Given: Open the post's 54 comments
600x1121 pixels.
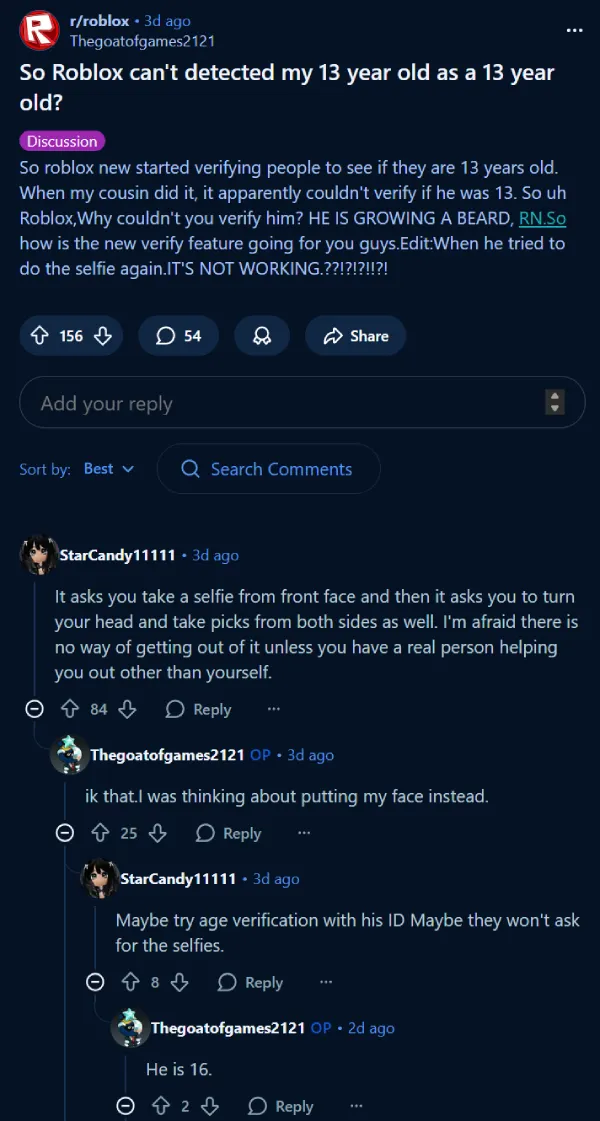Looking at the screenshot, I should [180, 336].
